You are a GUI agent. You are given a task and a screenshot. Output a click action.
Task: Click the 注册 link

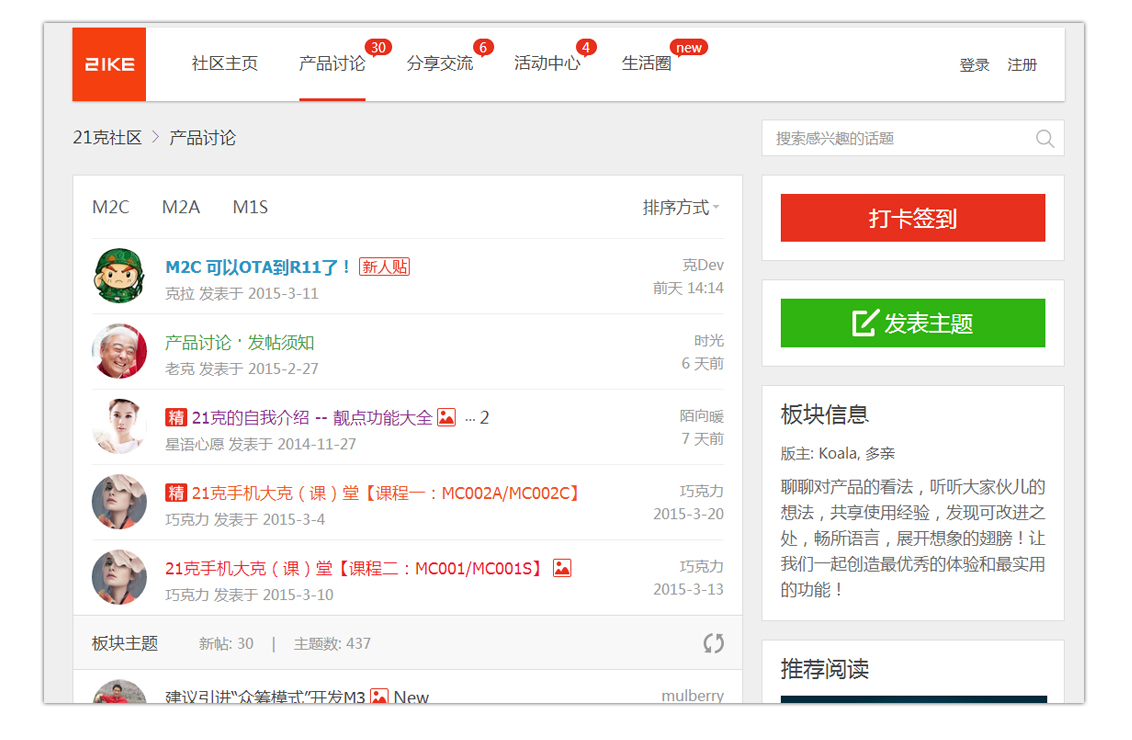pyautogui.click(x=1023, y=64)
